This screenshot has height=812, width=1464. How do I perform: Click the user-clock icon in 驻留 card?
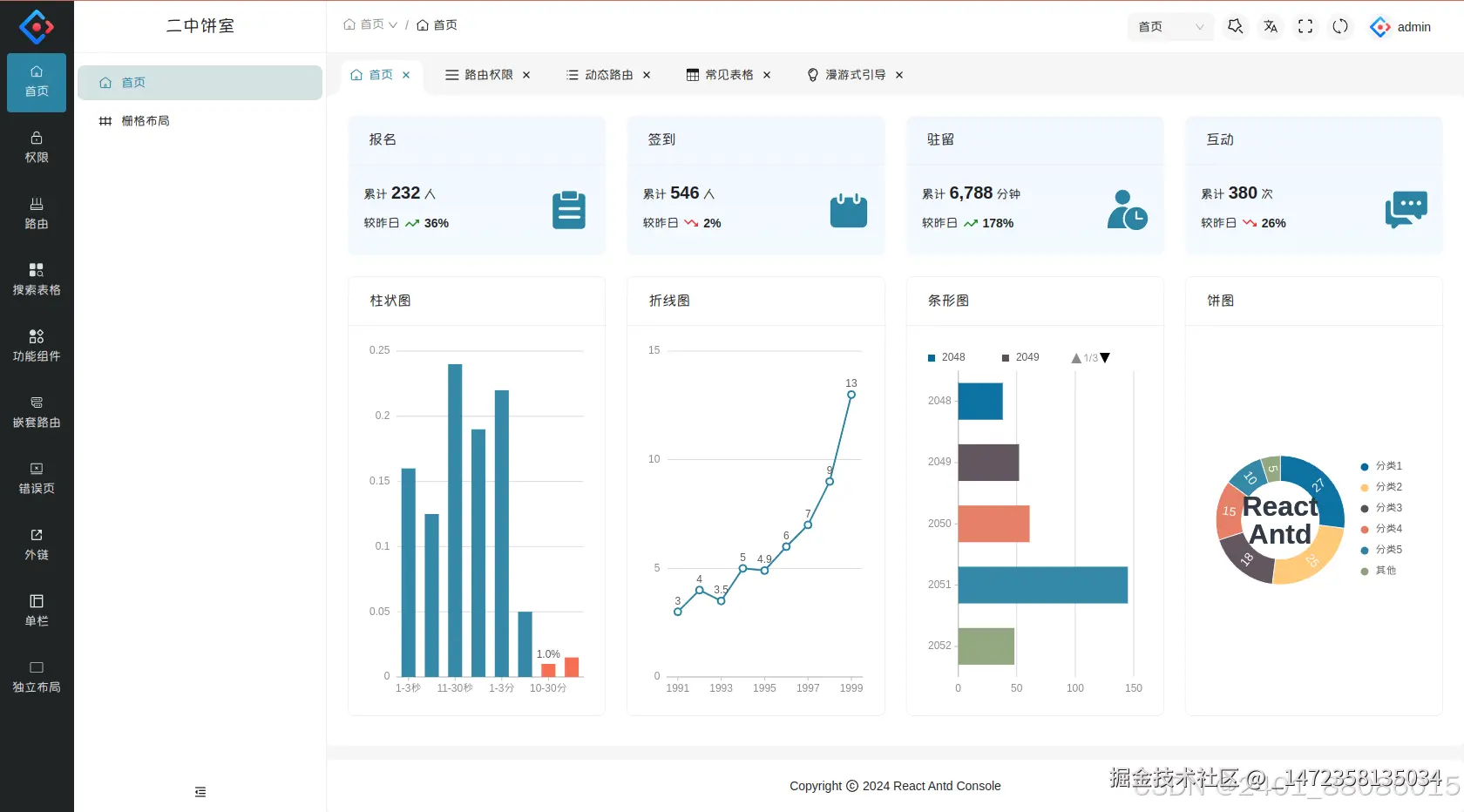[x=1128, y=210]
